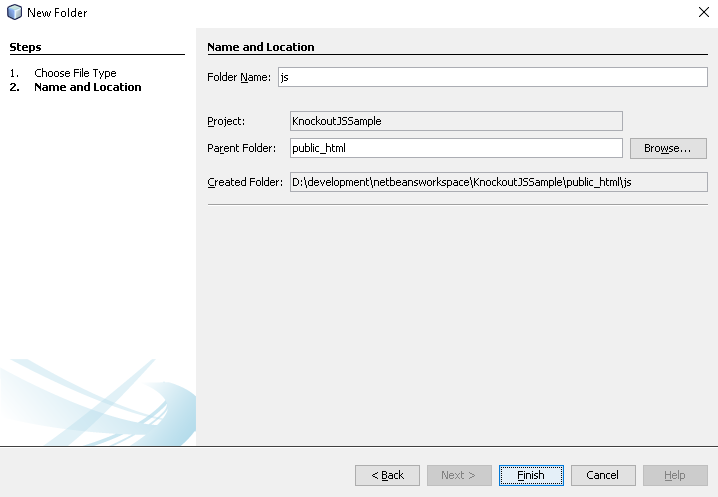The image size is (718, 497).
Task: Click the greyed-out Help button
Action: (675, 475)
